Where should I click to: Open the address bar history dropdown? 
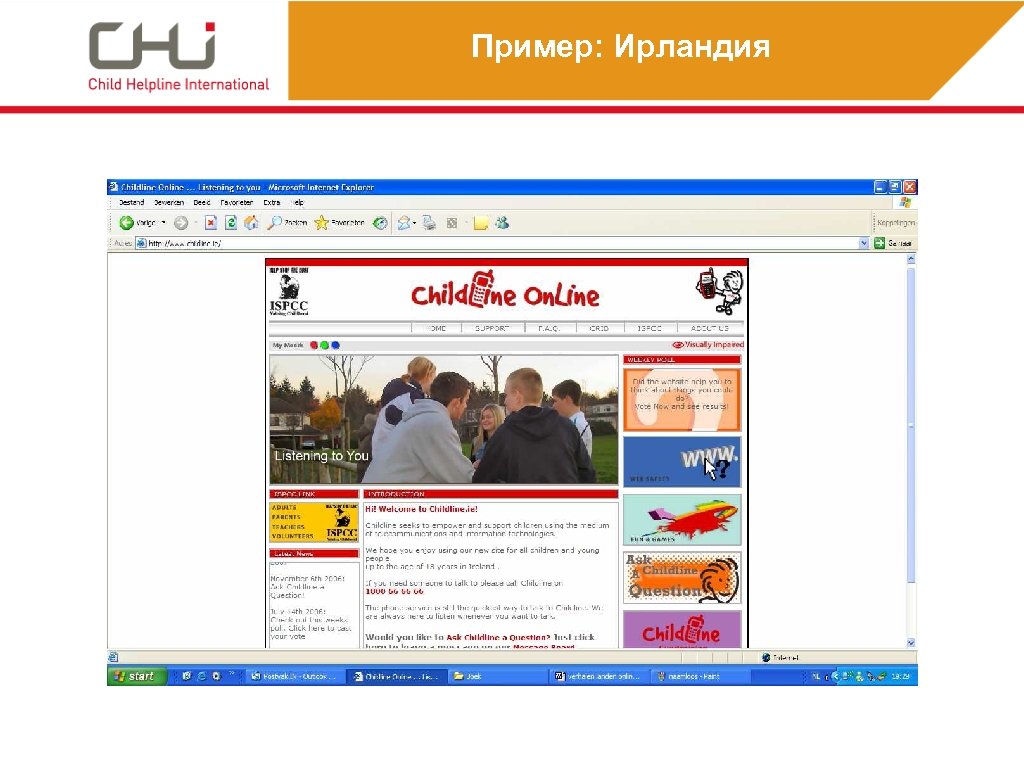coord(864,242)
